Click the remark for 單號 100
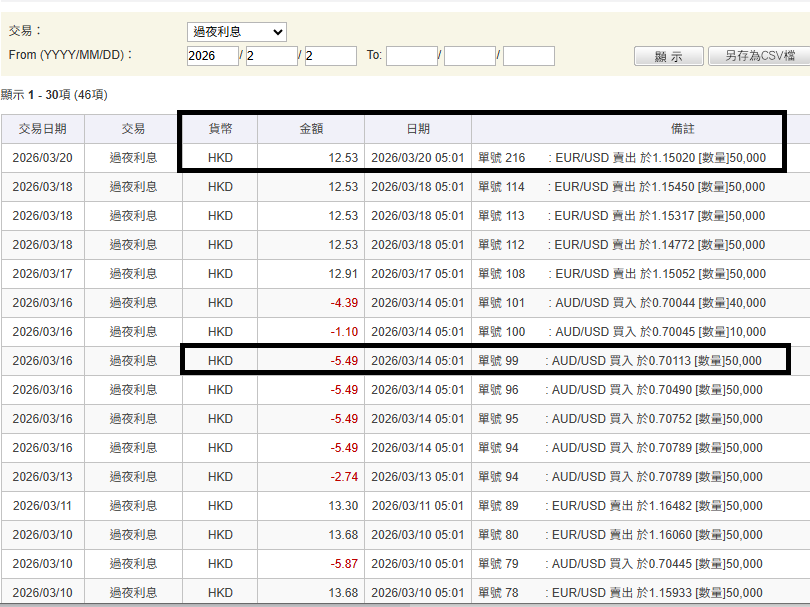This screenshot has height=607, width=810. click(621, 332)
